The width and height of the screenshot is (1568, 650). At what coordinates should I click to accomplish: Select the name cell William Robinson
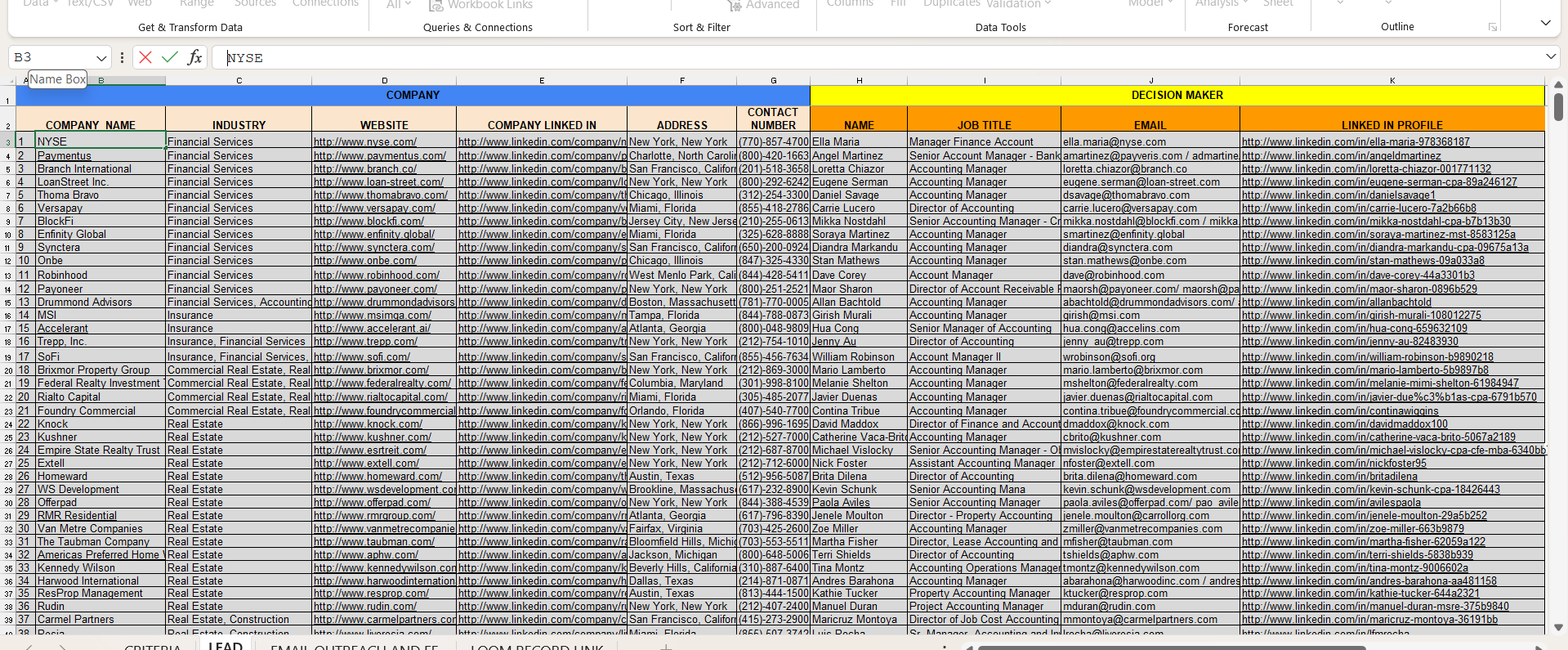[859, 356]
